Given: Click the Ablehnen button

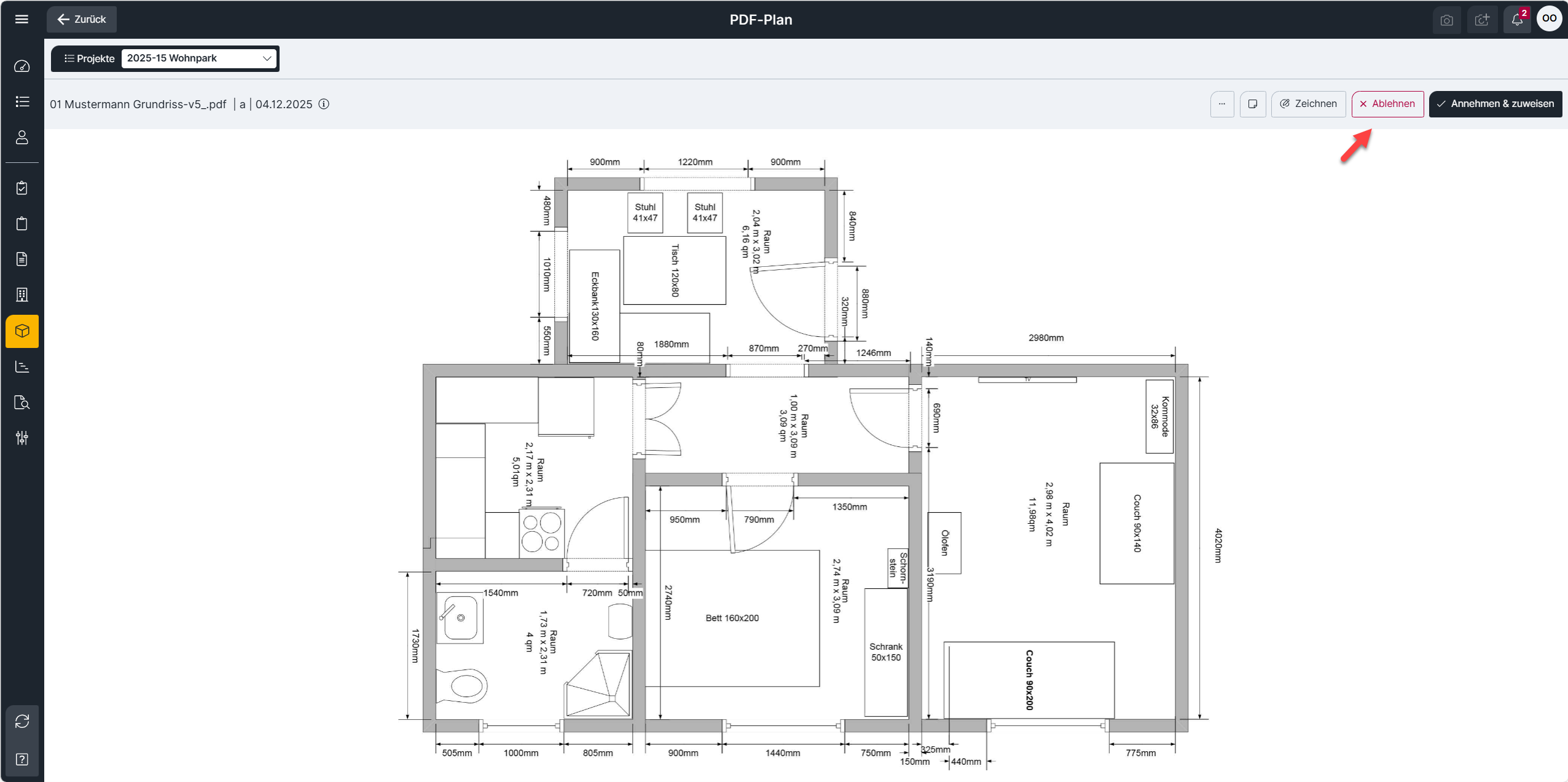Looking at the screenshot, I should click(1387, 104).
